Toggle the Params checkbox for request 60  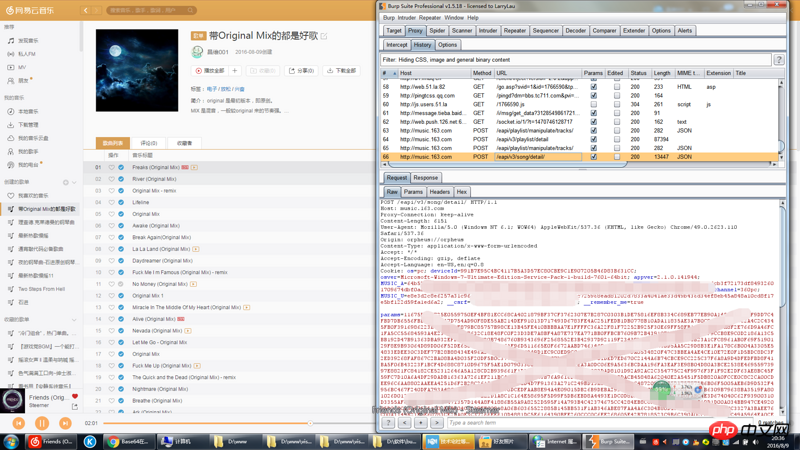point(593,104)
